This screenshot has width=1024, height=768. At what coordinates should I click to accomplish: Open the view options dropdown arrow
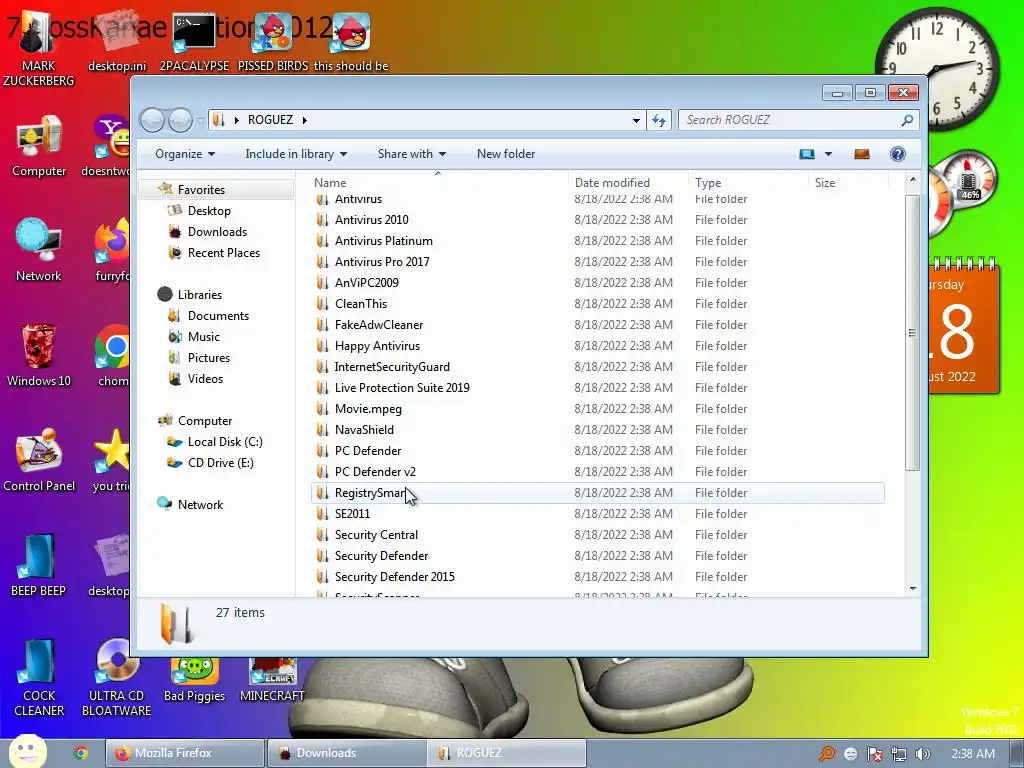(x=828, y=154)
